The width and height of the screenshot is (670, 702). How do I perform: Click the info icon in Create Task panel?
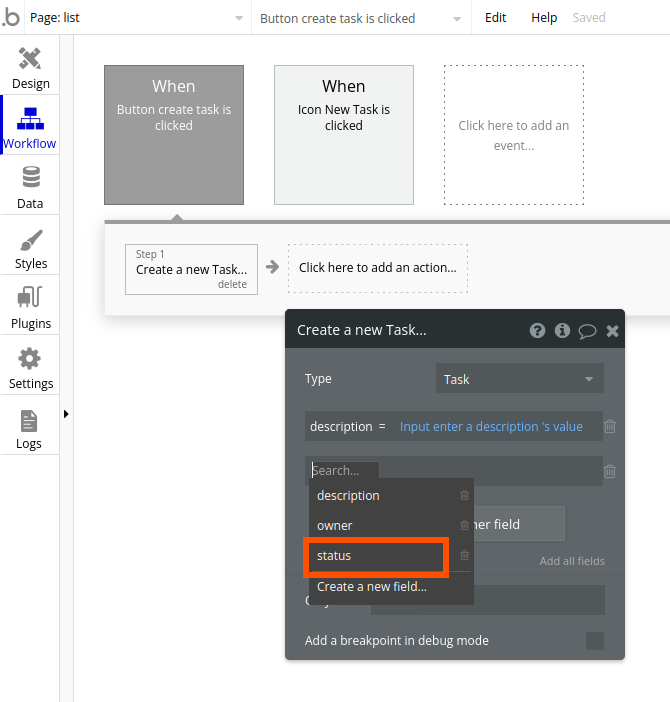click(562, 330)
